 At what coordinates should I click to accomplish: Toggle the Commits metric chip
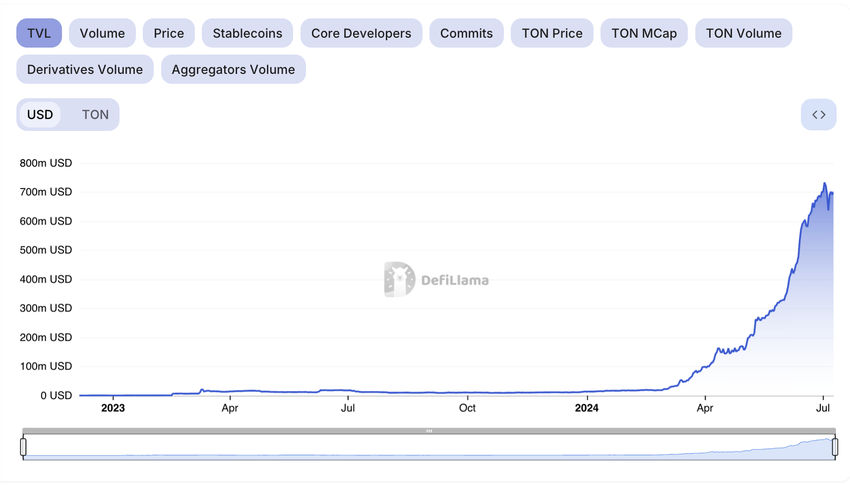point(466,33)
